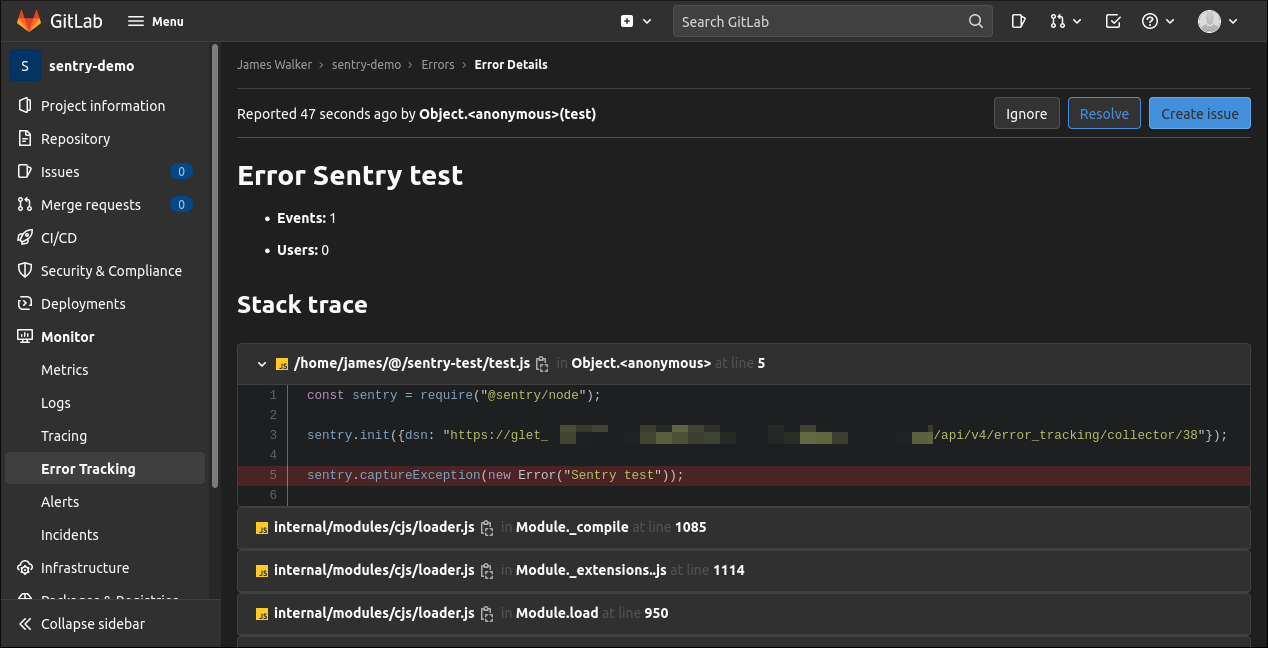Open sentry-demo project title in sidebar
The image size is (1268, 648).
[91, 66]
